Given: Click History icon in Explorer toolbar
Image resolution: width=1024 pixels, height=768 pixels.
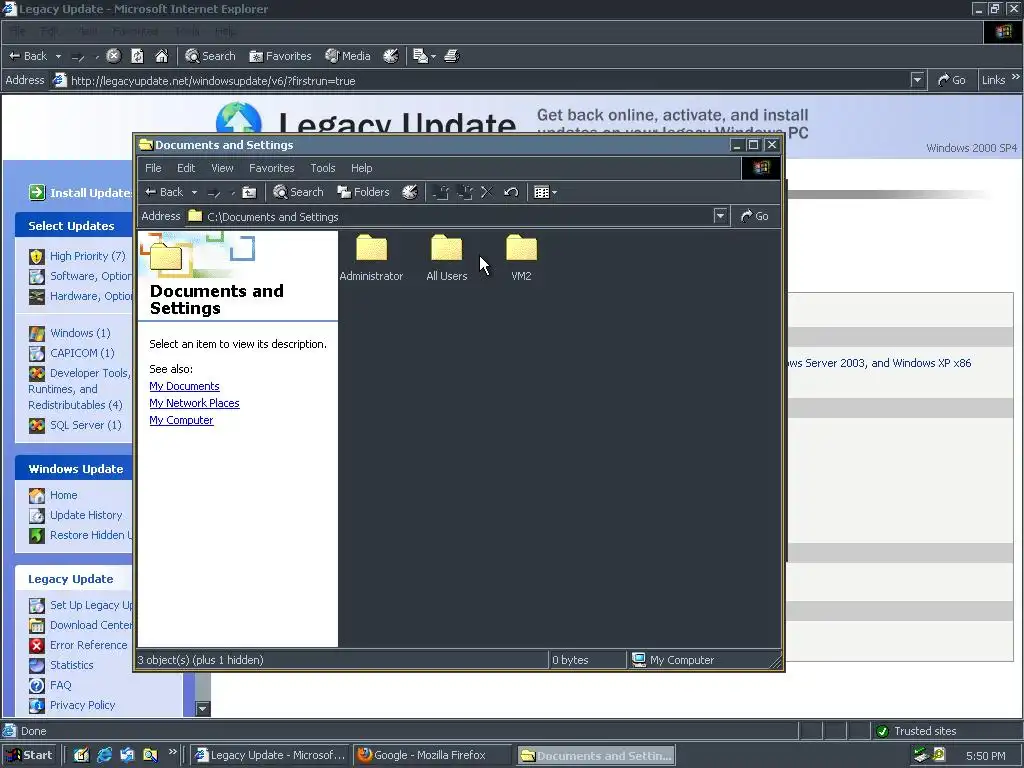Looking at the screenshot, I should tap(409, 192).
